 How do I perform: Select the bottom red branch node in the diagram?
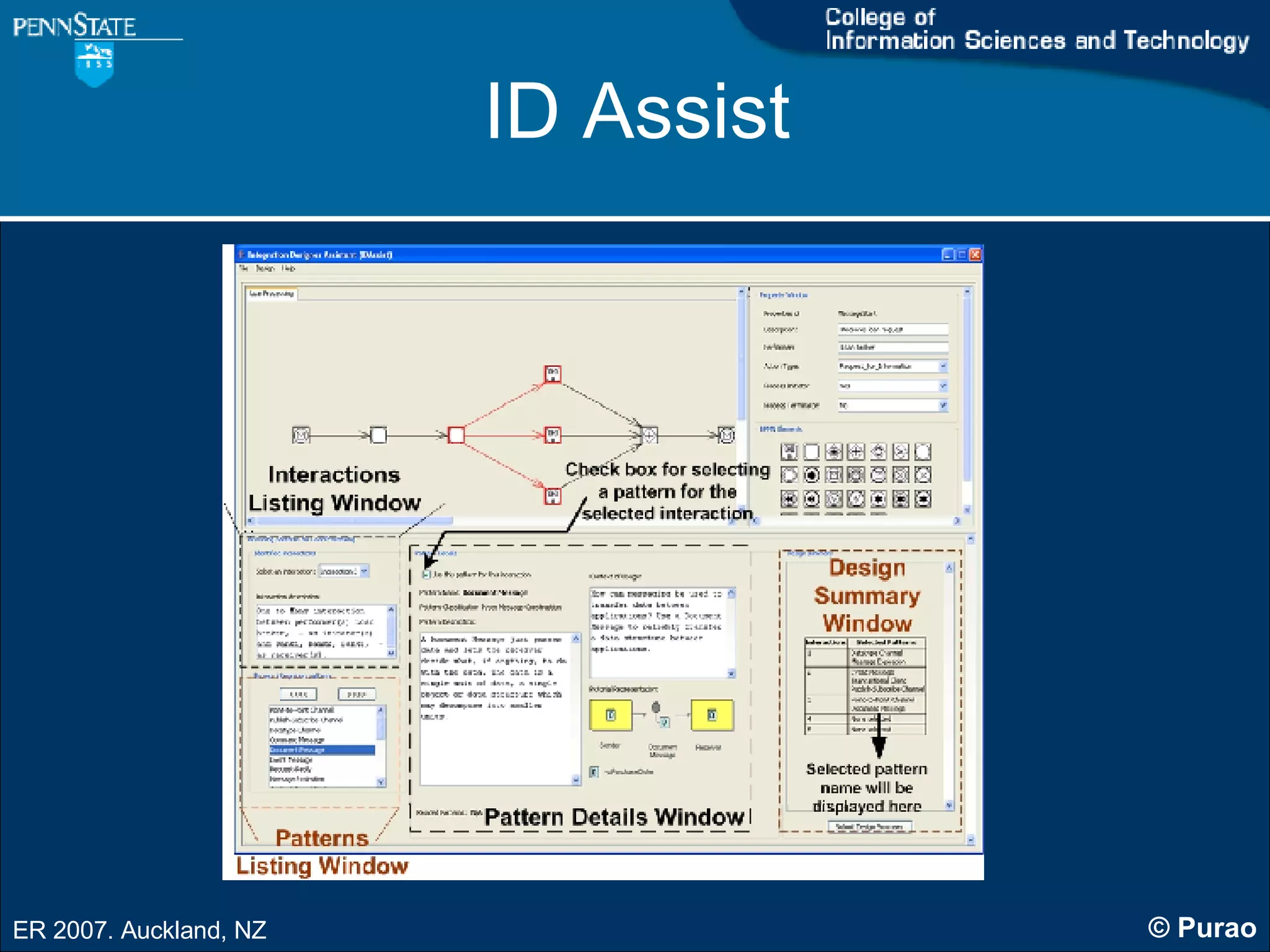[x=553, y=496]
